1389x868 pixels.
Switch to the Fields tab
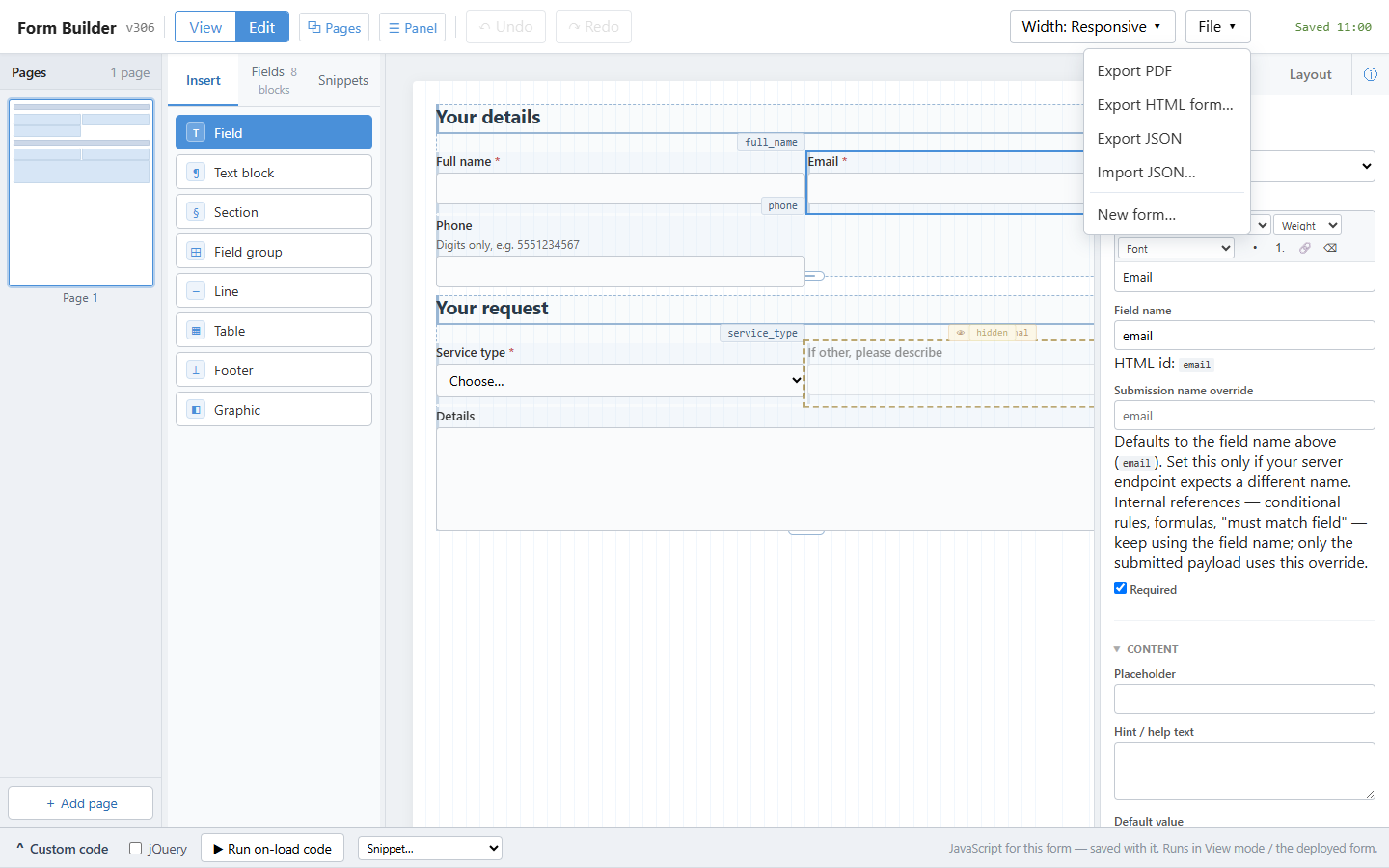tap(274, 80)
